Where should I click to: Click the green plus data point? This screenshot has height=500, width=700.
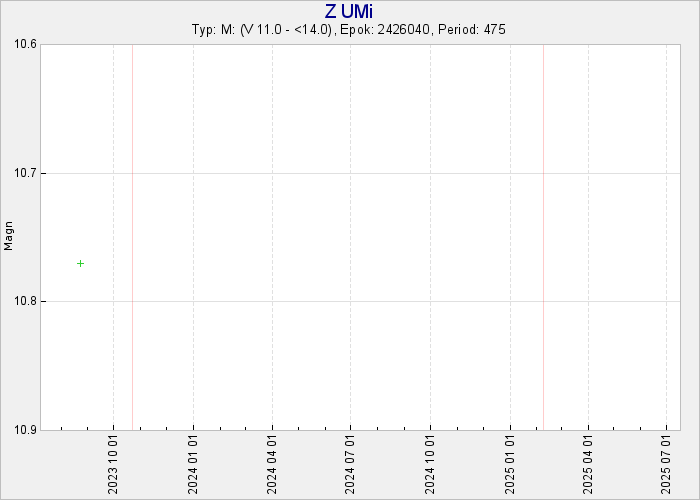pyautogui.click(x=80, y=263)
